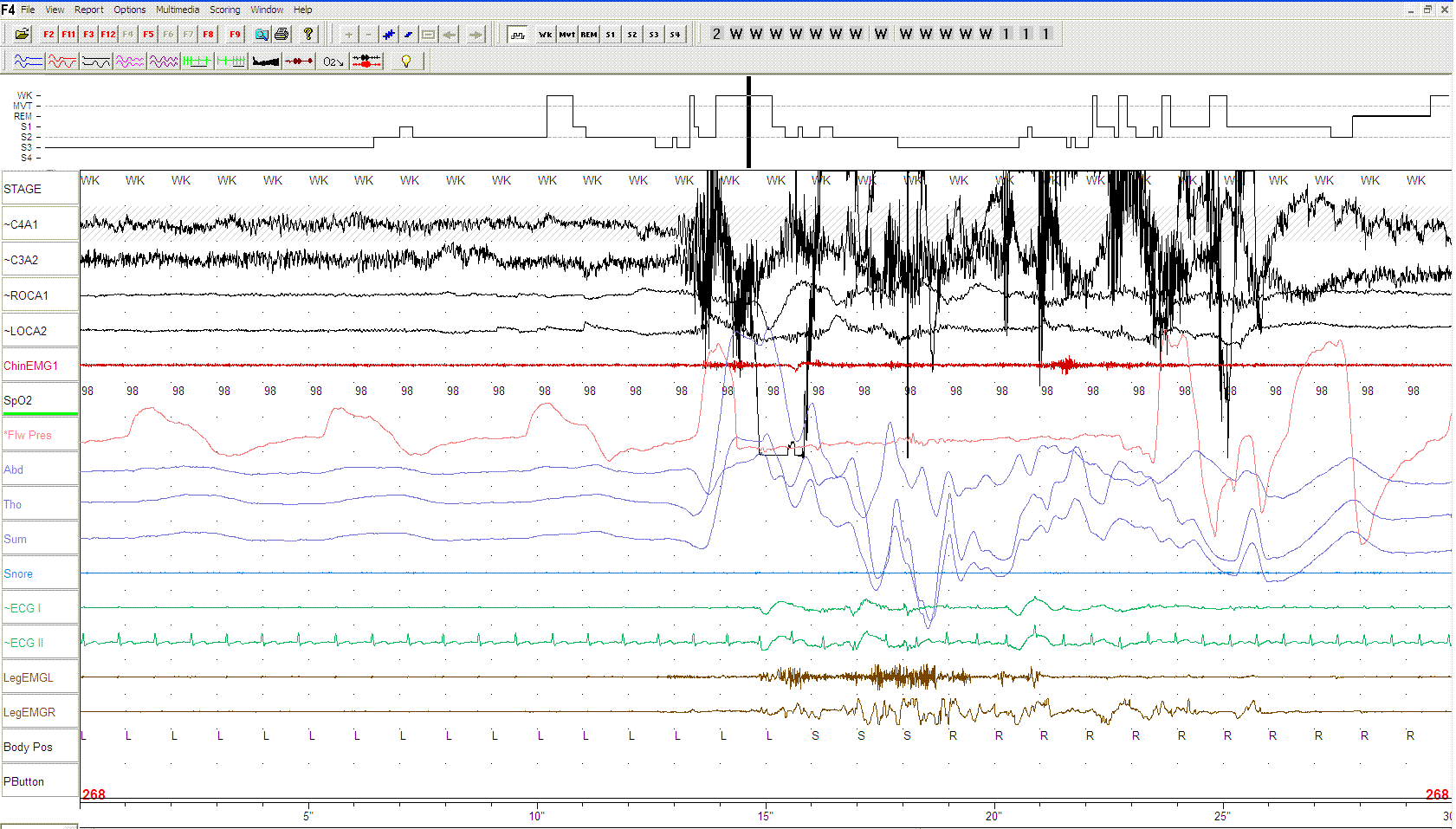Image resolution: width=1456 pixels, height=829 pixels.
Task: Click first green ECG marker icon
Action: click(x=197, y=61)
